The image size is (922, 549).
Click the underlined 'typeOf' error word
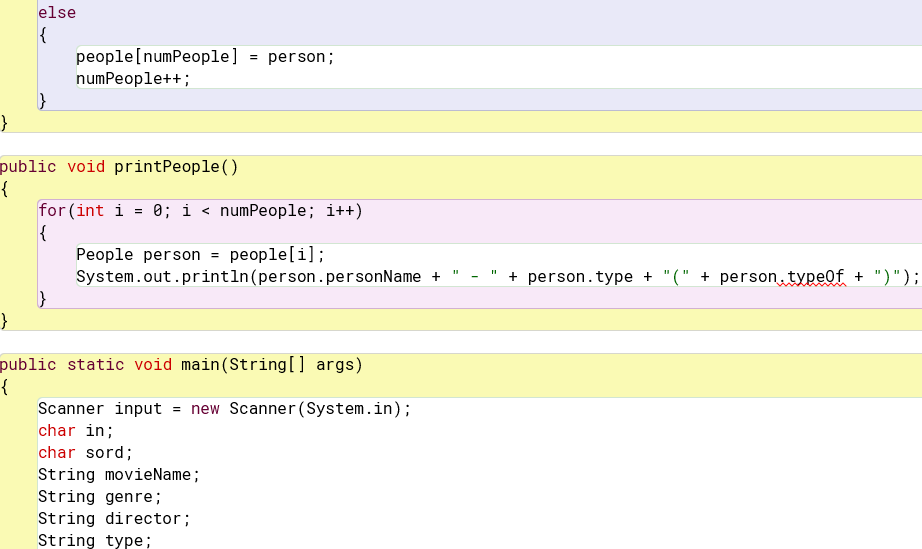816,277
